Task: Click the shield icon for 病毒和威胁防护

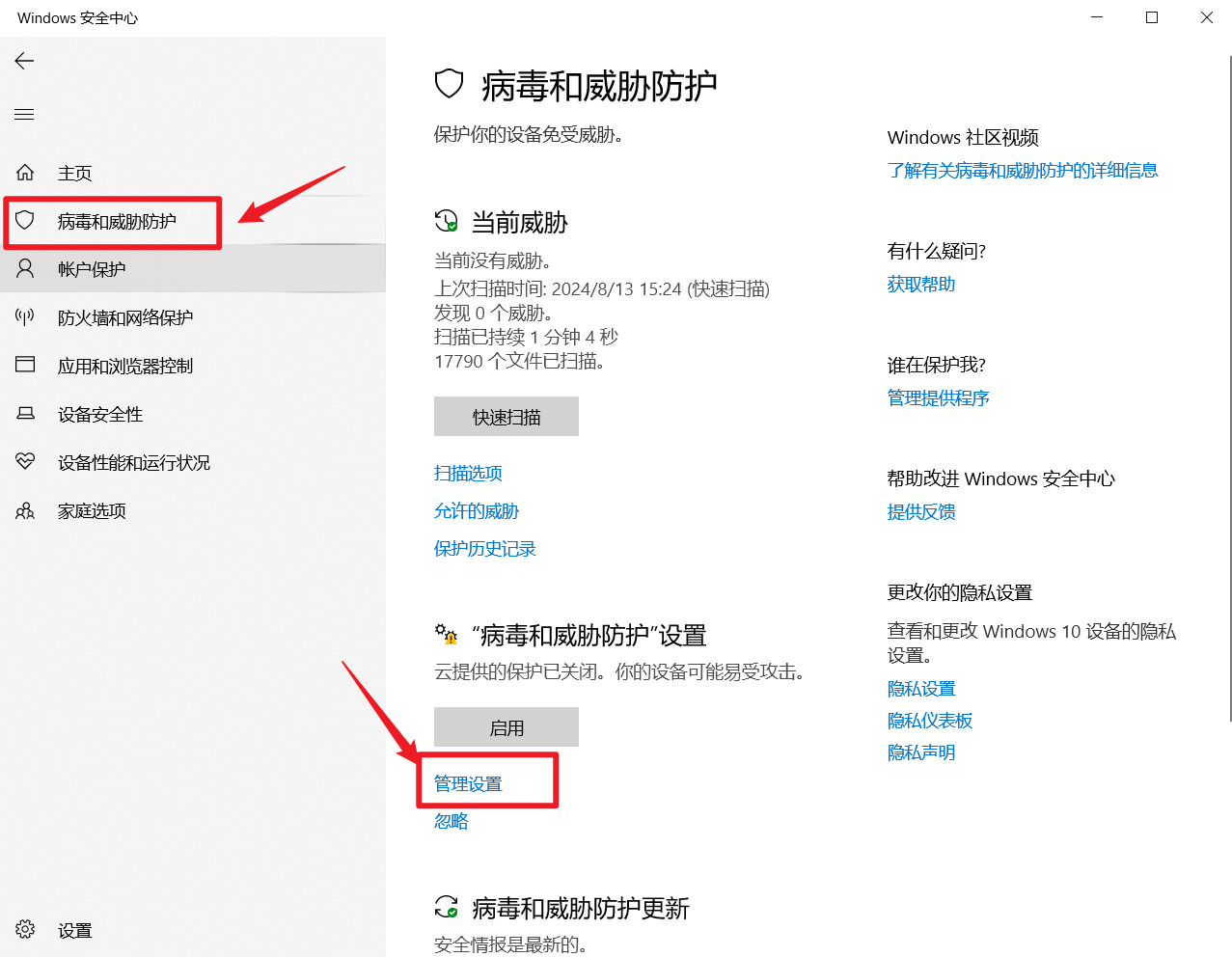Action: (25, 221)
